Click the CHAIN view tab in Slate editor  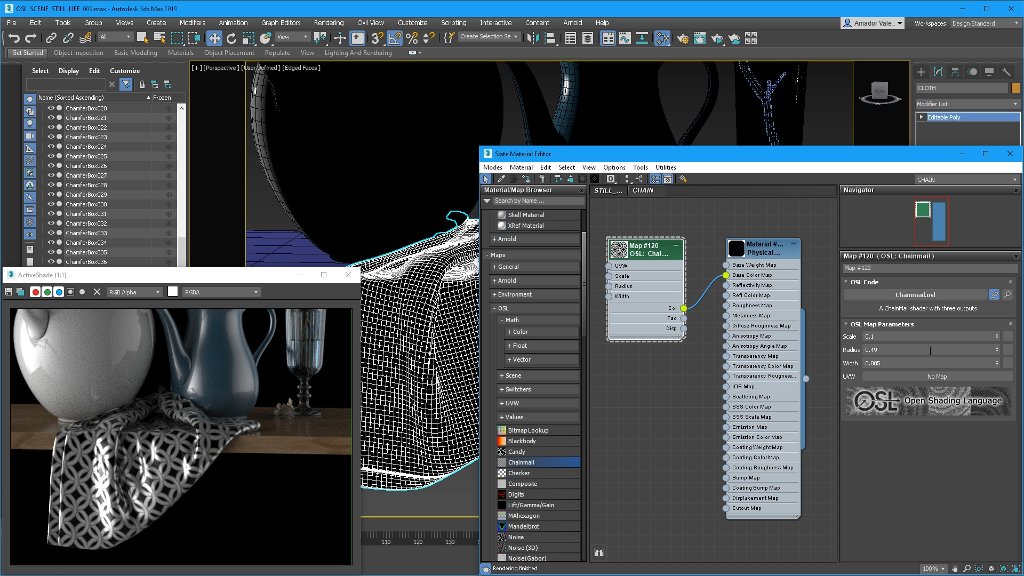click(x=643, y=190)
